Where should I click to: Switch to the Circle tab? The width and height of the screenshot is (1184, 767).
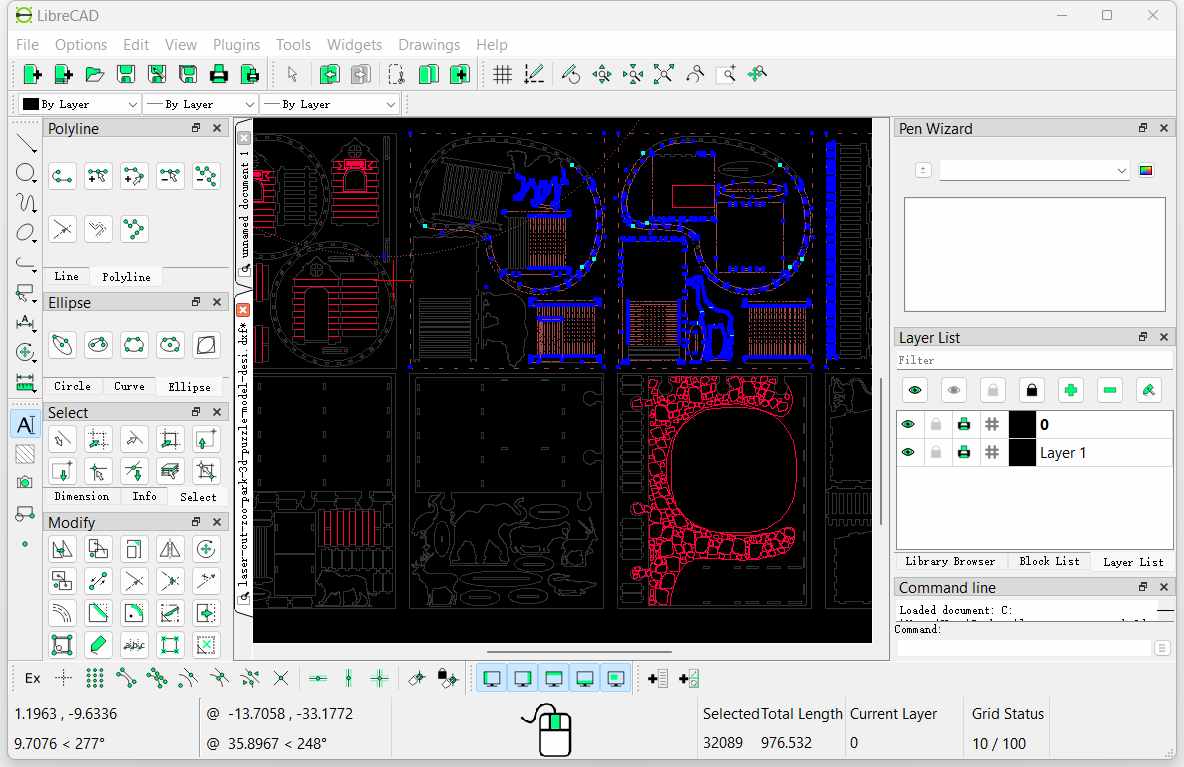(72, 386)
